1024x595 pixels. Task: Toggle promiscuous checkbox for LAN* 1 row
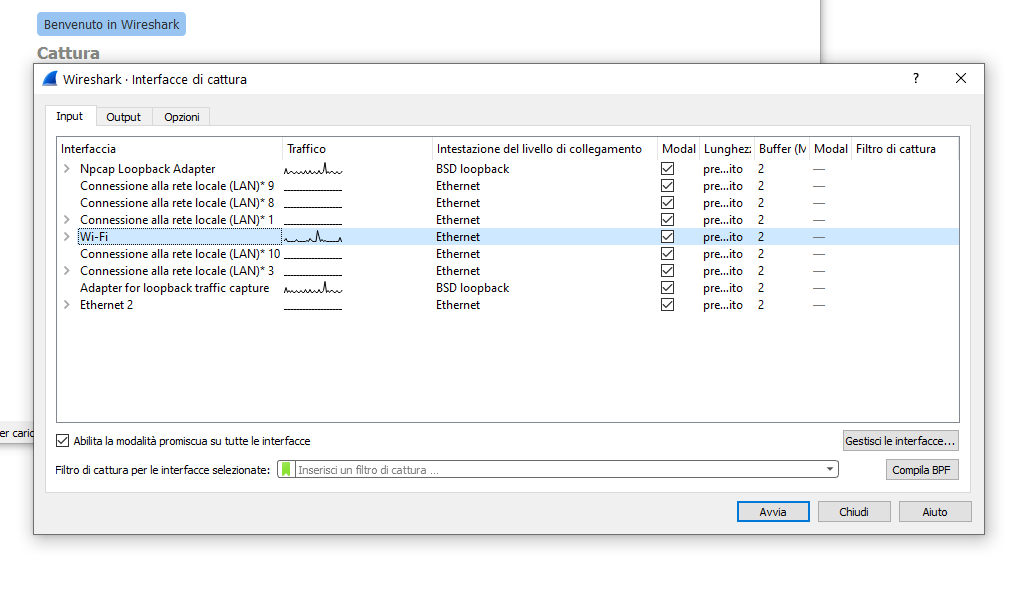(667, 219)
